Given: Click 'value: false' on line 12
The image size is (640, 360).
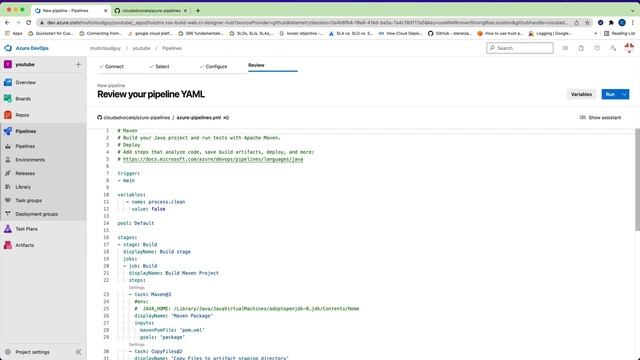Looking at the screenshot, I should point(149,209).
